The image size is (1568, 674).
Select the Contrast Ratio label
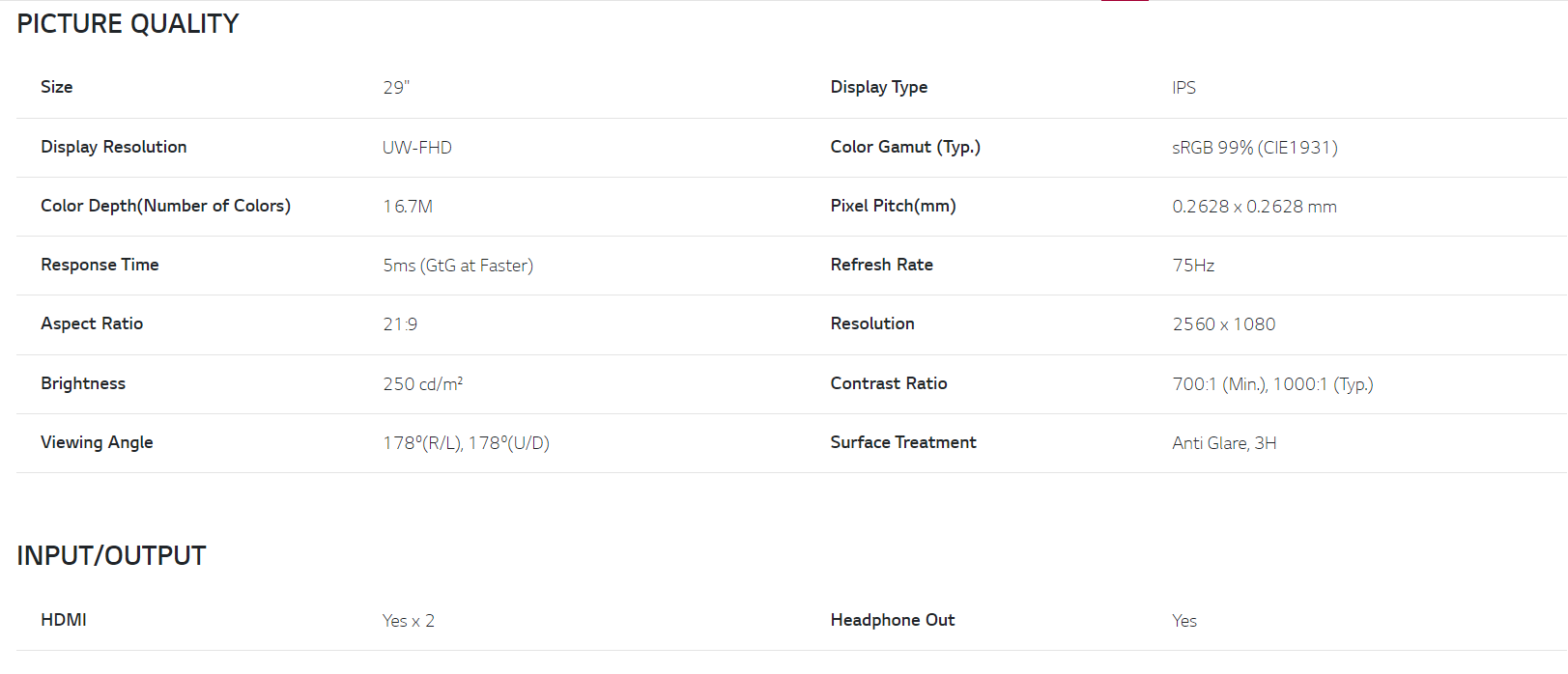[889, 383]
